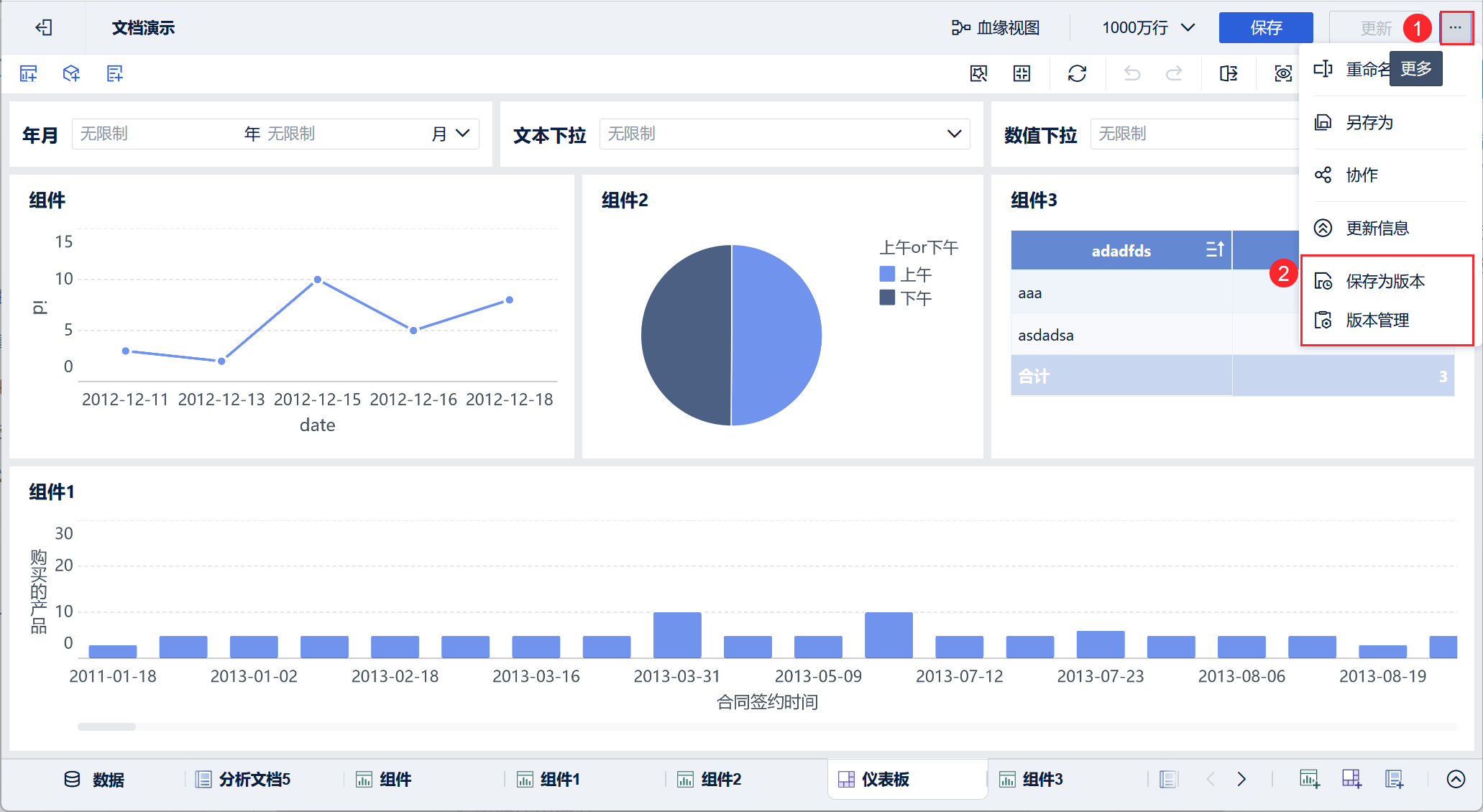Click the horizontal scrollbar under the 组件1 chart
This screenshot has height=812, width=1483.
coord(106,726)
